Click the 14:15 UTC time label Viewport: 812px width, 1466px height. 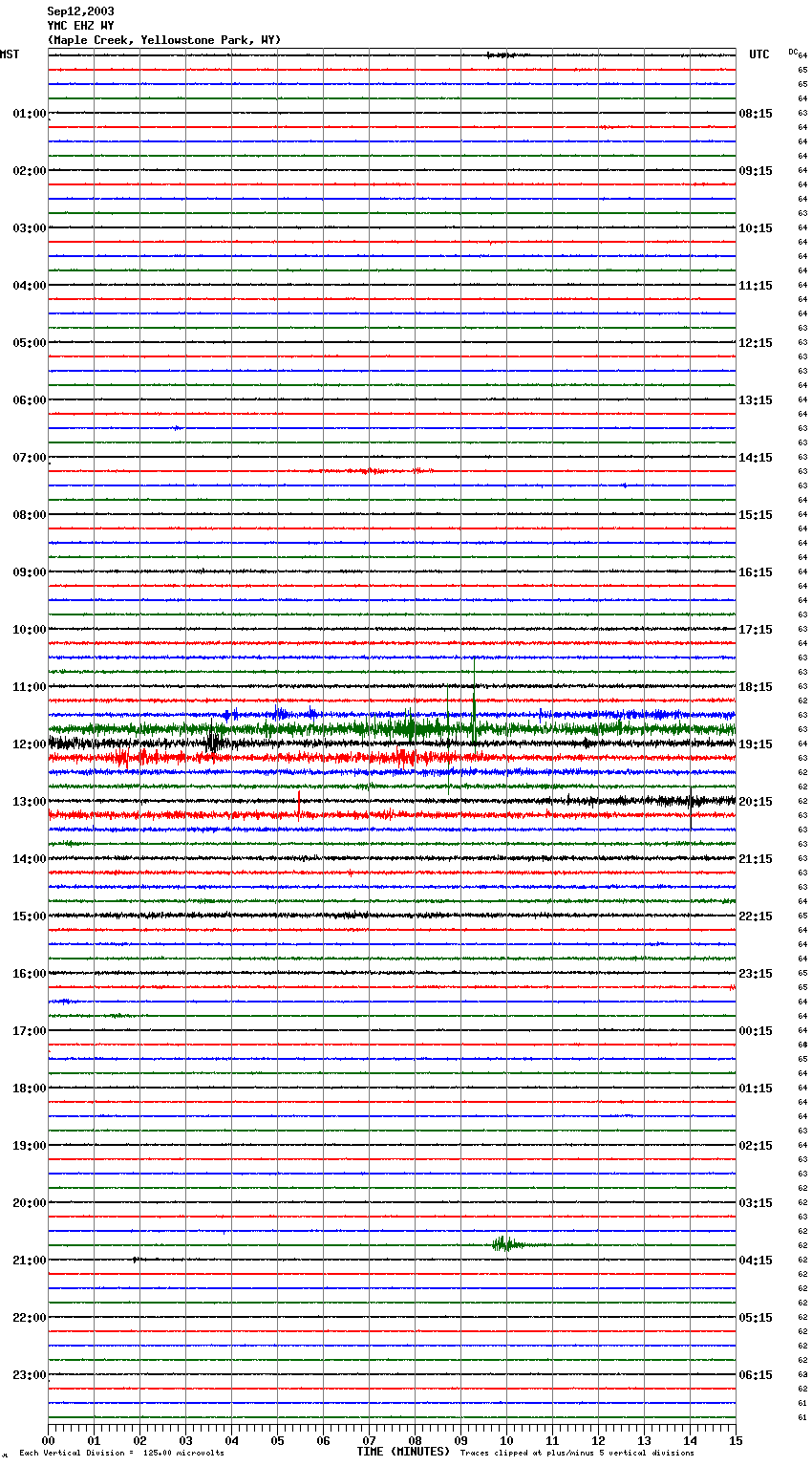[x=756, y=458]
